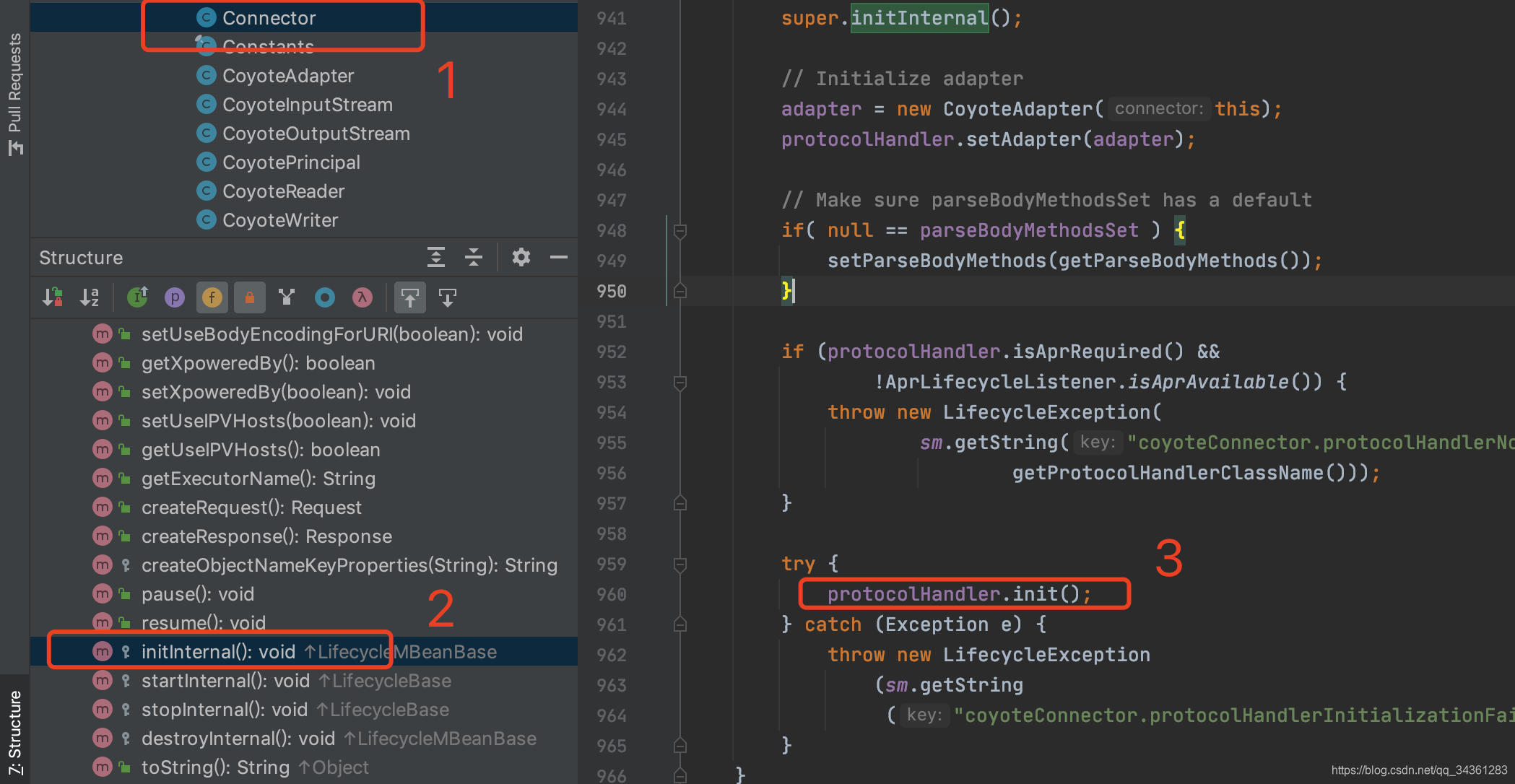Click getProtocolHandlerClassName on line 956

click(1168, 473)
